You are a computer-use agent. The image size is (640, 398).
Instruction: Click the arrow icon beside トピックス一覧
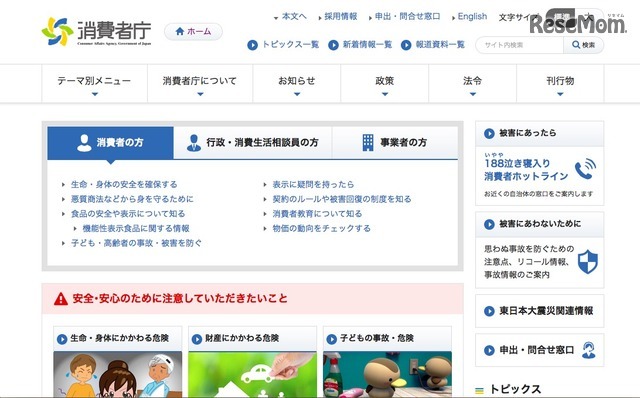coord(252,45)
